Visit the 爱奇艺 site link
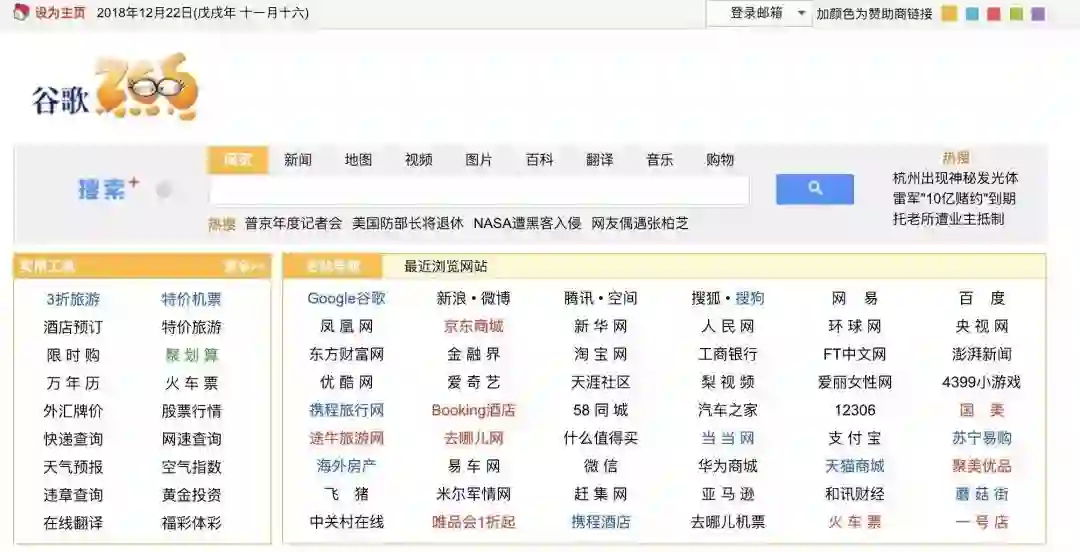The image size is (1080, 552). tap(473, 382)
